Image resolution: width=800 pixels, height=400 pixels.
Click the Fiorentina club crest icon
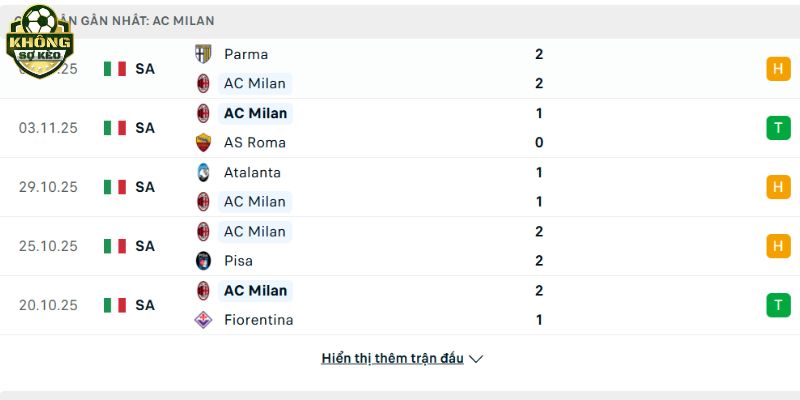coord(203,320)
